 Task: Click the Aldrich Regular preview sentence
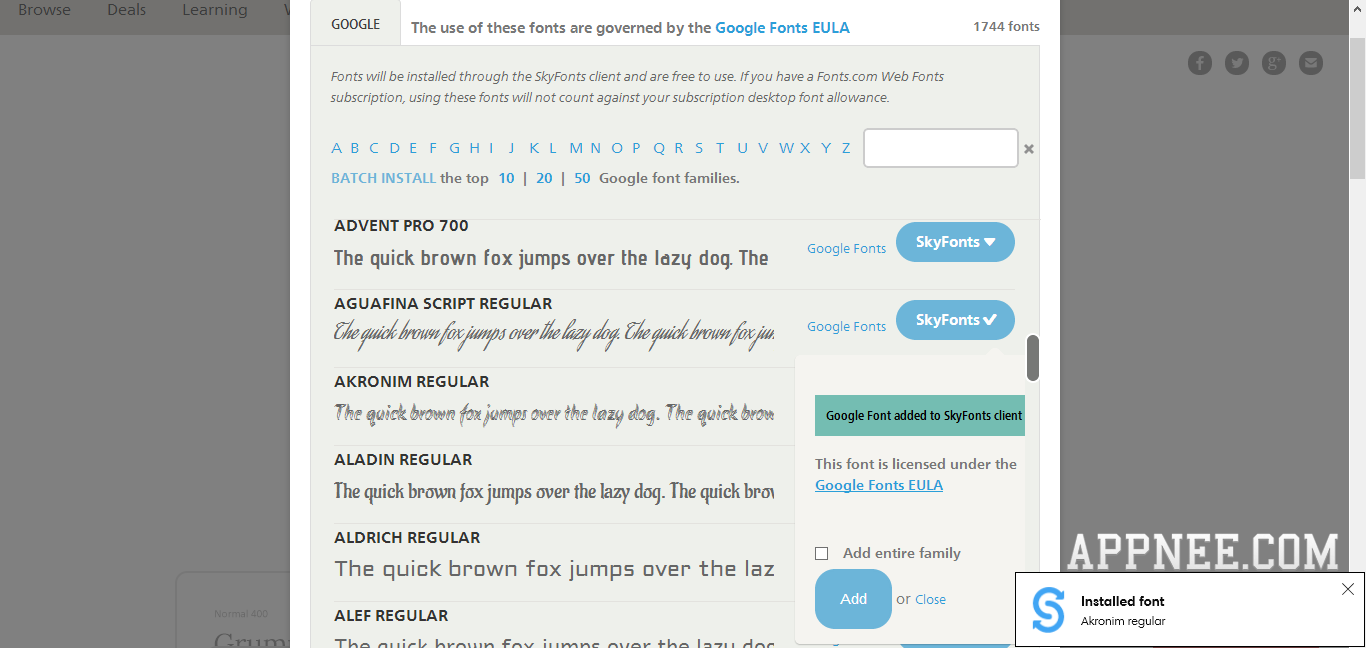click(554, 569)
